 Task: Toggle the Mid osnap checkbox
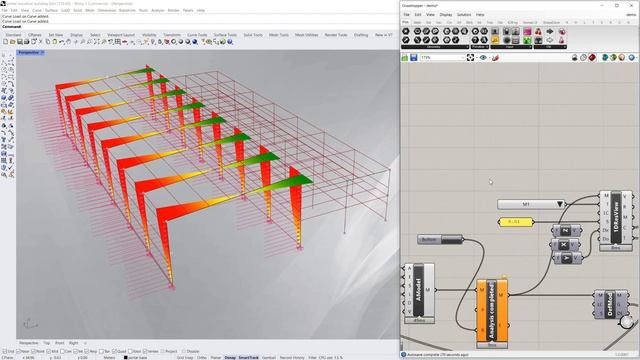pos(48,351)
